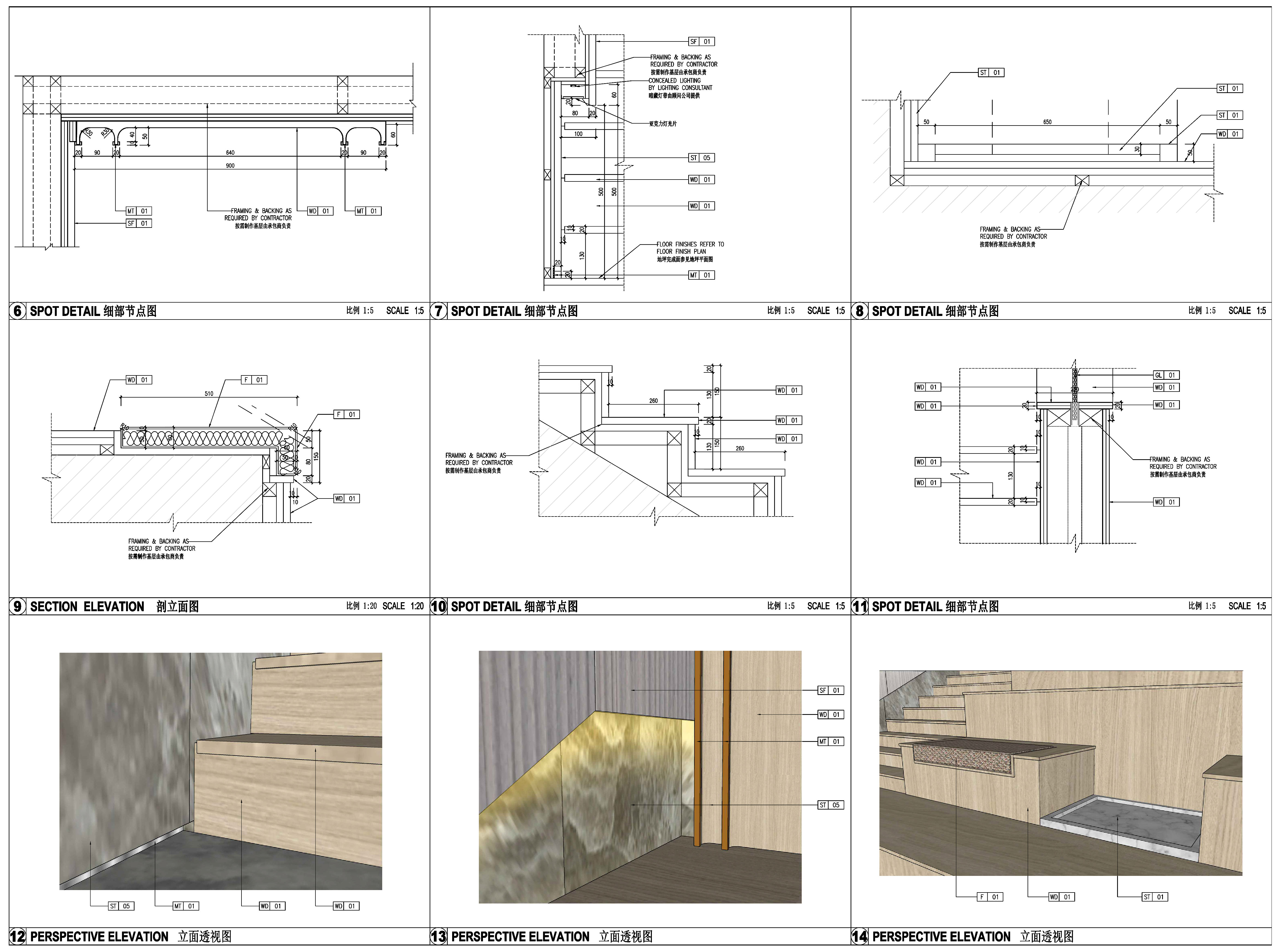The width and height of the screenshot is (1280, 952).
Task: Click the 'SF 01' tag in detail 6
Action: pyautogui.click(x=139, y=223)
